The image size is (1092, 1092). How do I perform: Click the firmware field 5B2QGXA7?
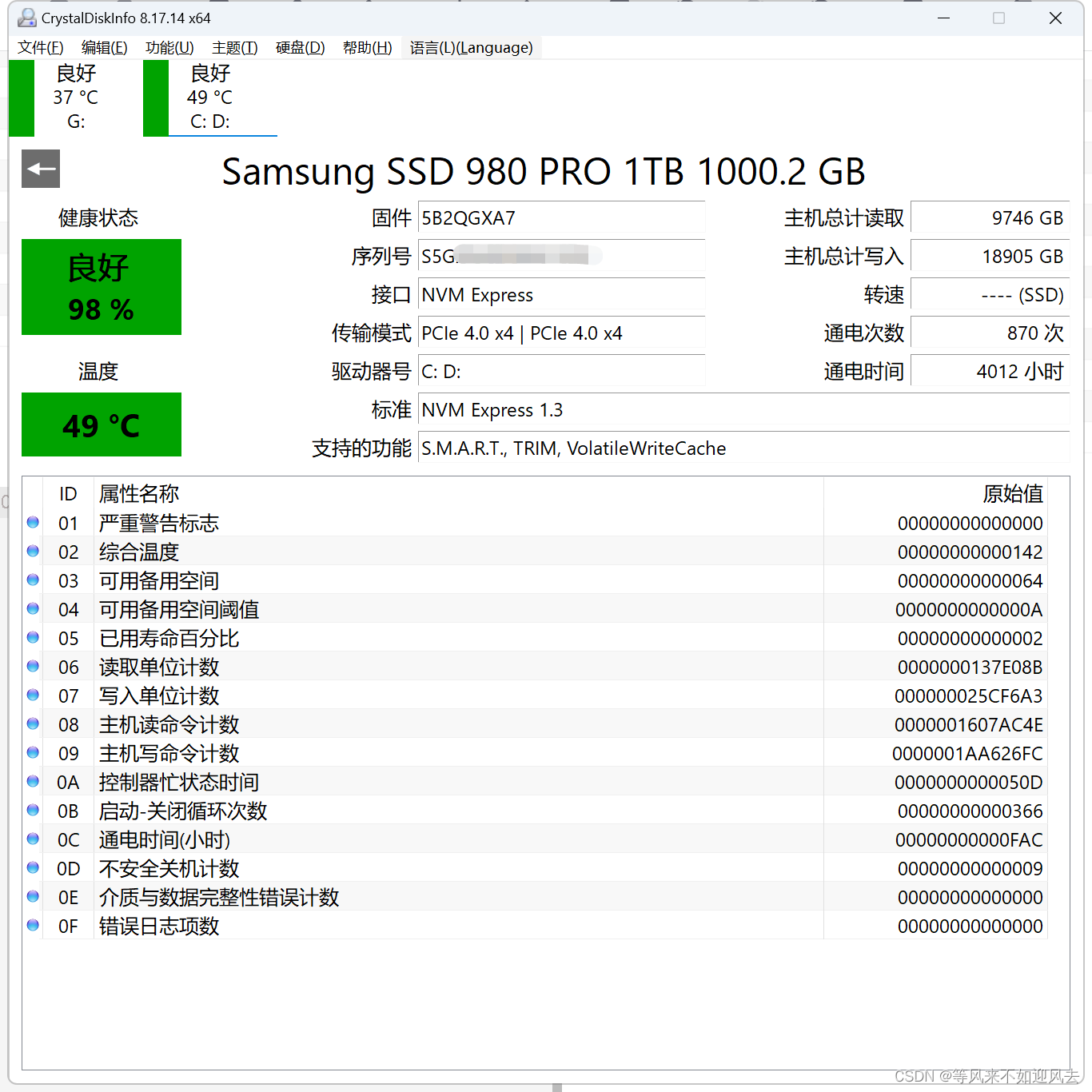pyautogui.click(x=561, y=217)
